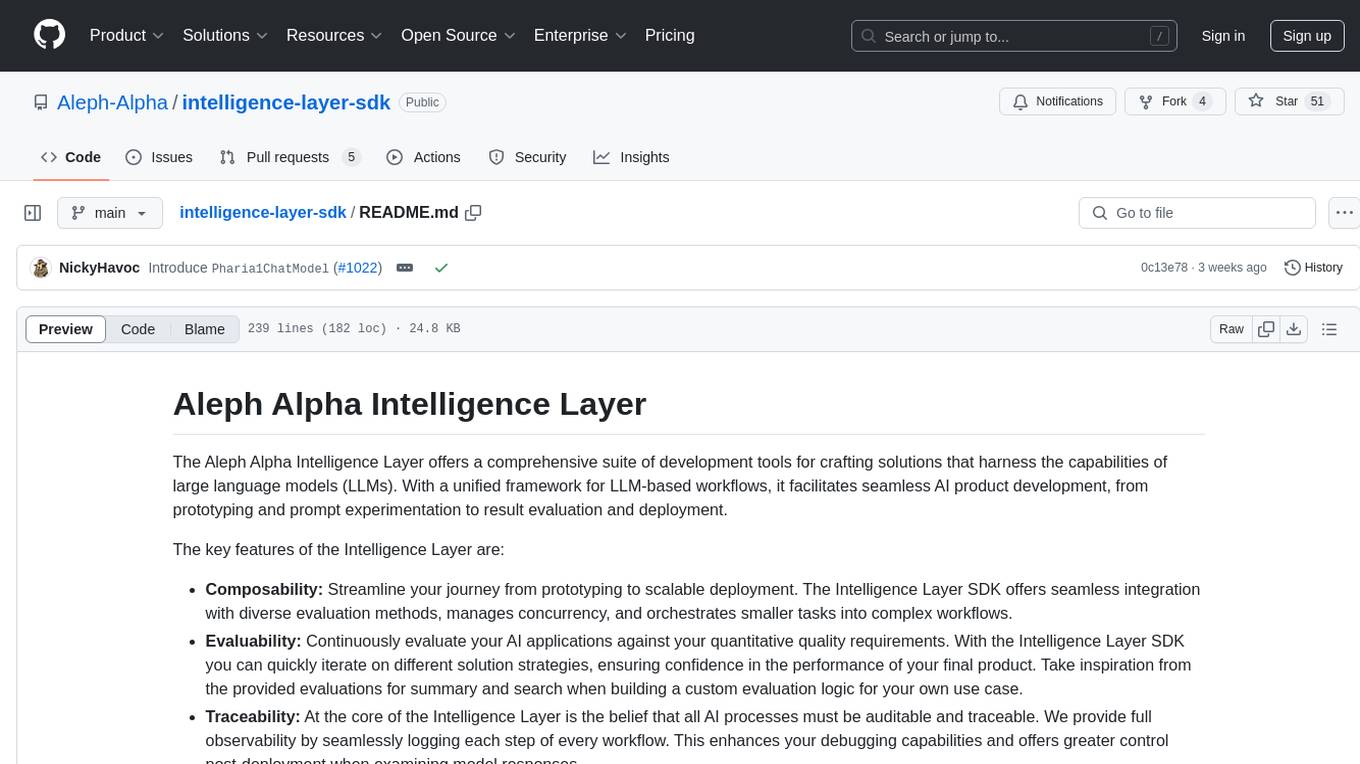View the commit status check mark
1360x764 pixels.
(x=441, y=268)
